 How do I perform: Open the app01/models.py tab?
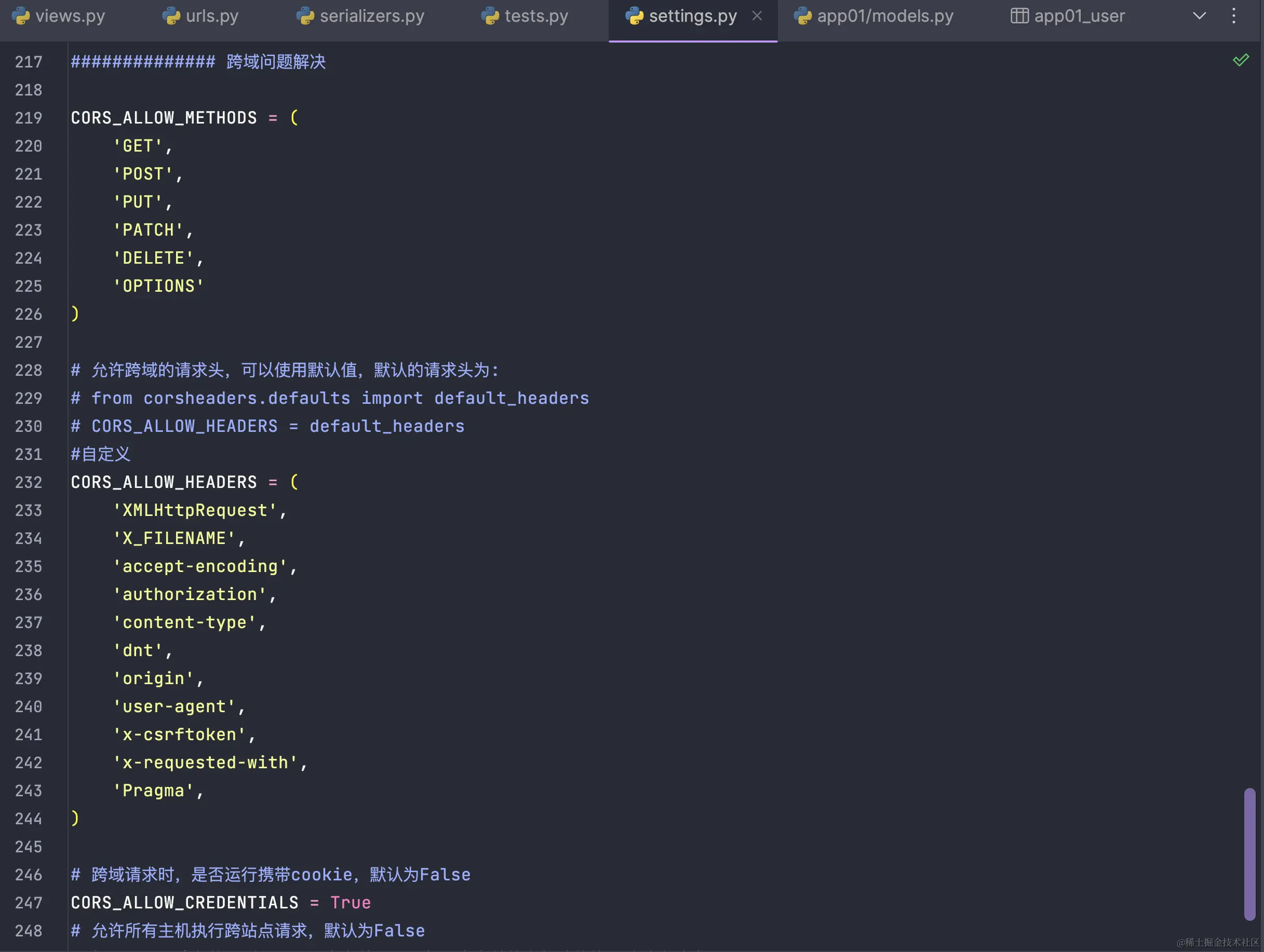884,16
